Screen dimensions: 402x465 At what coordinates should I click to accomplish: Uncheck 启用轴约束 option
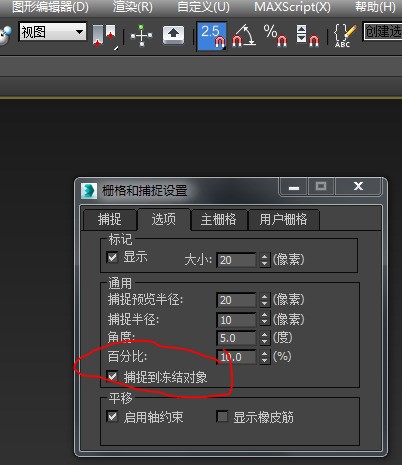click(112, 416)
